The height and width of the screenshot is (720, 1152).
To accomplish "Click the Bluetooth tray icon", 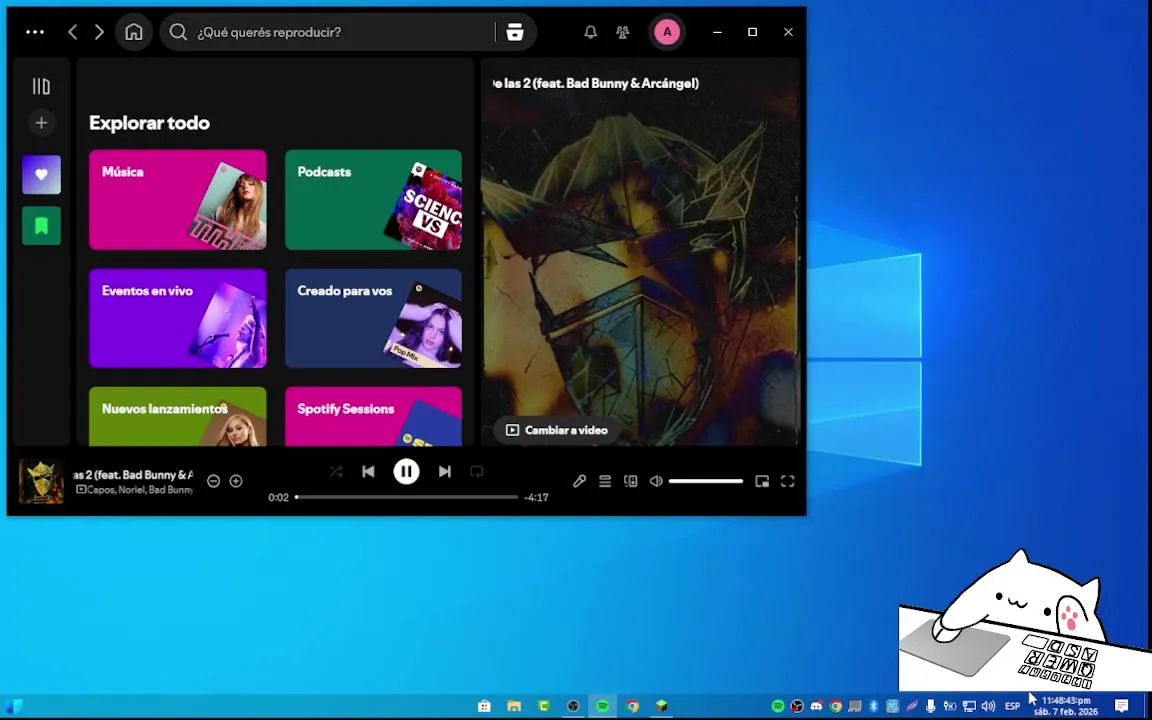I will [x=874, y=706].
